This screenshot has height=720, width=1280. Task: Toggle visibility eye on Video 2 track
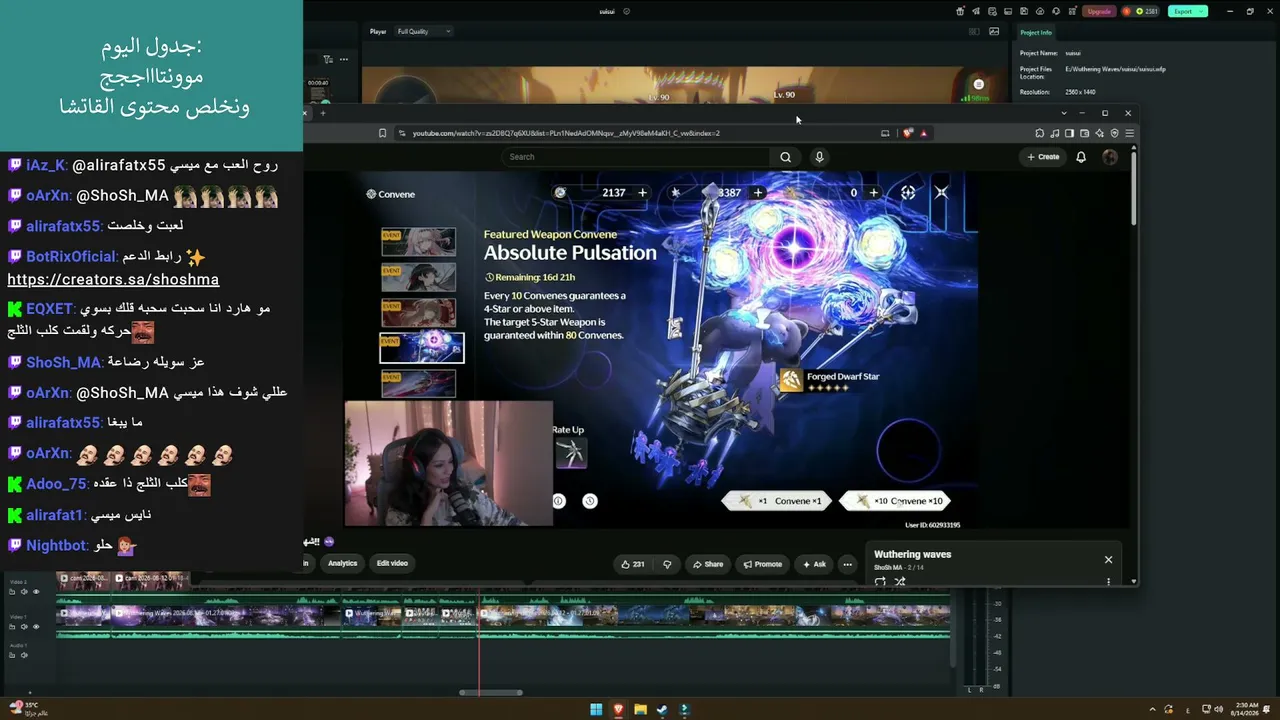click(36, 592)
